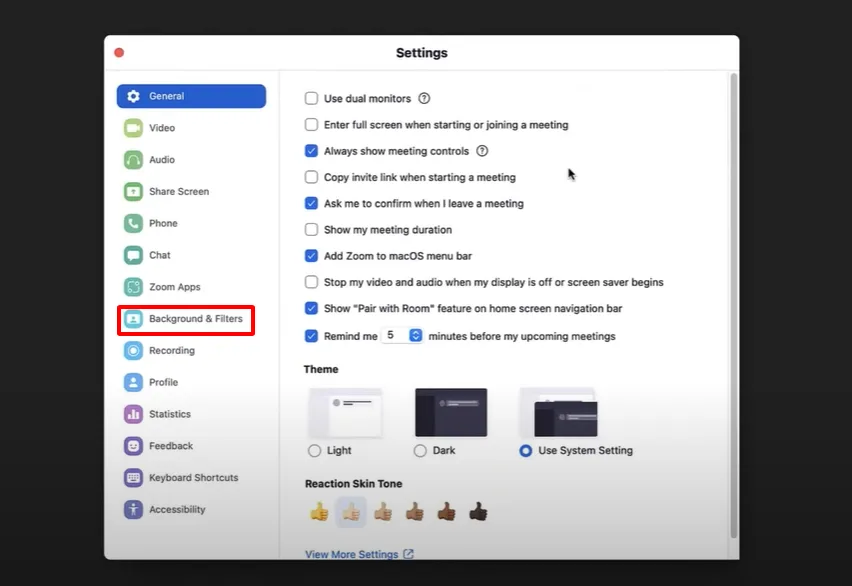Open the Background & Filters tab
852x586 pixels.
point(186,320)
